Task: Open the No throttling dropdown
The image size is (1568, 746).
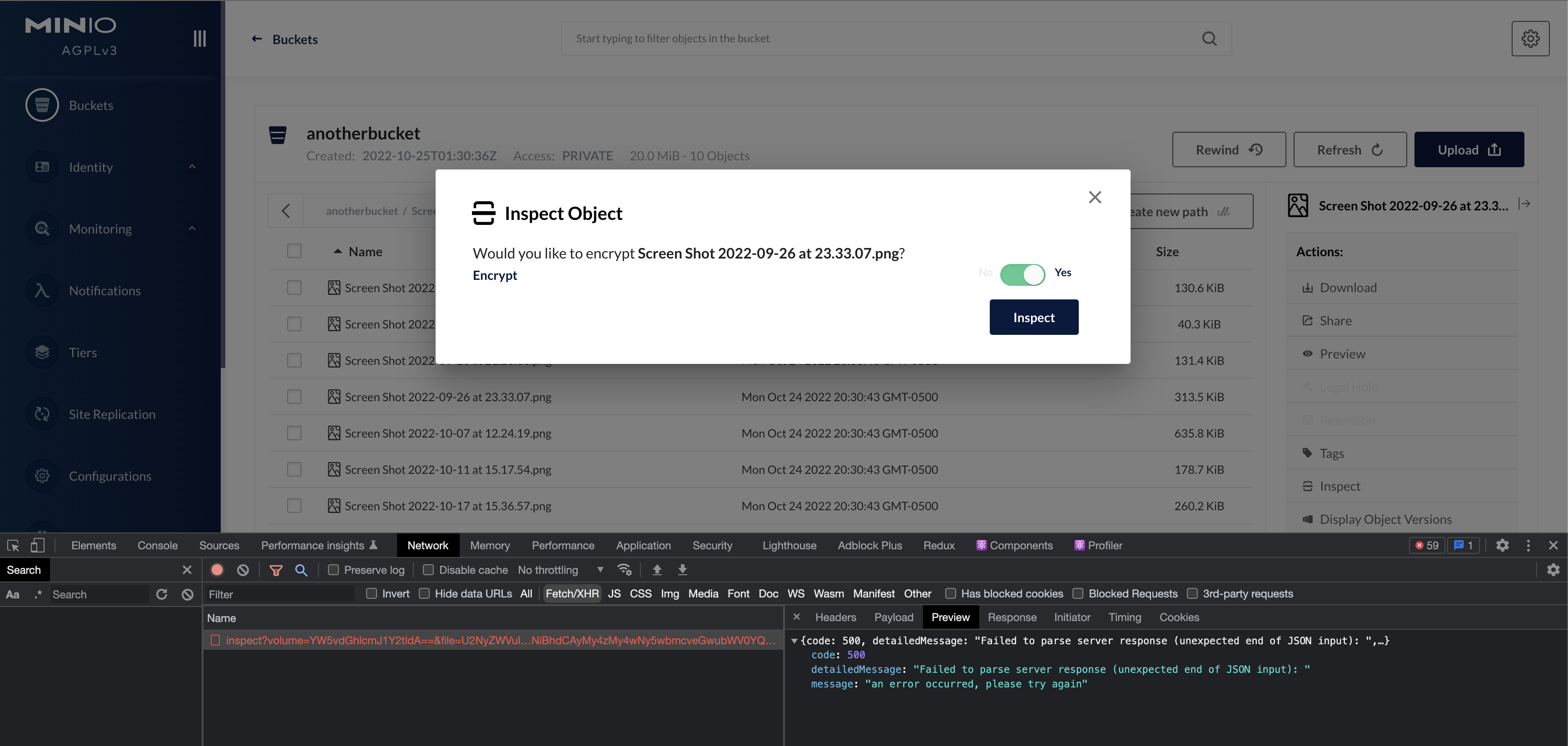Action: [x=560, y=570]
